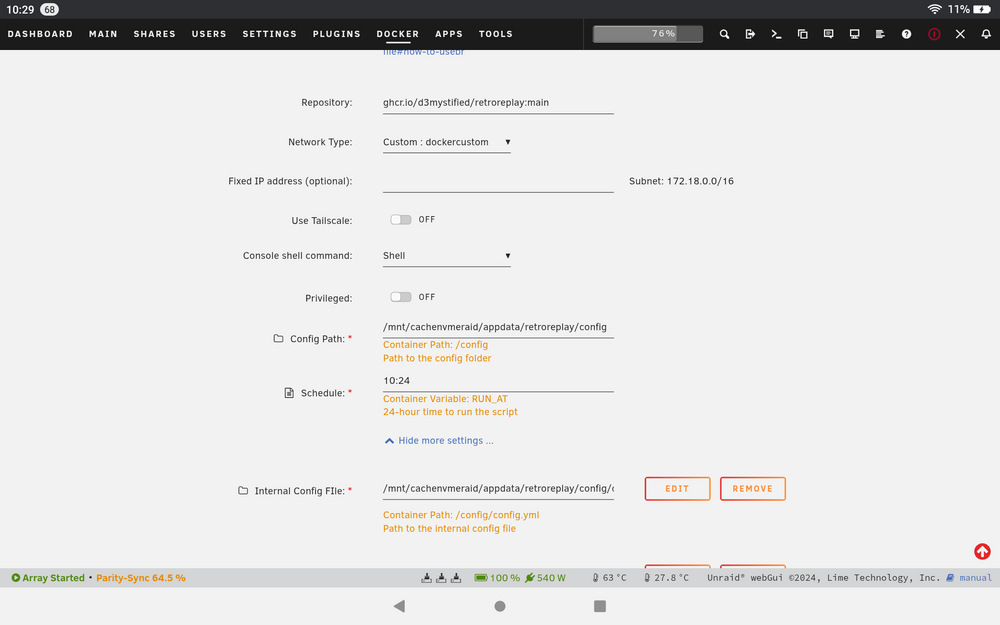This screenshot has width=1000, height=625.
Task: Tap the Android recent apps square
Action: pyautogui.click(x=599, y=606)
